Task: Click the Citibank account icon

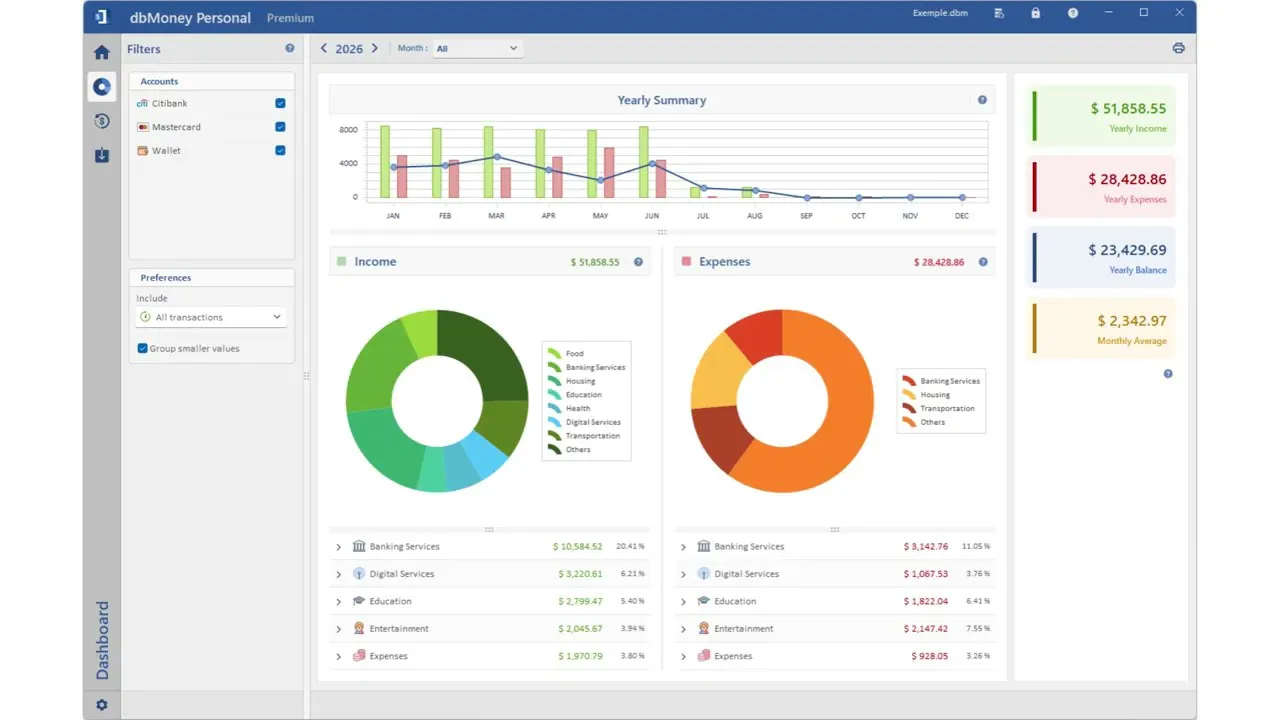Action: click(x=142, y=103)
